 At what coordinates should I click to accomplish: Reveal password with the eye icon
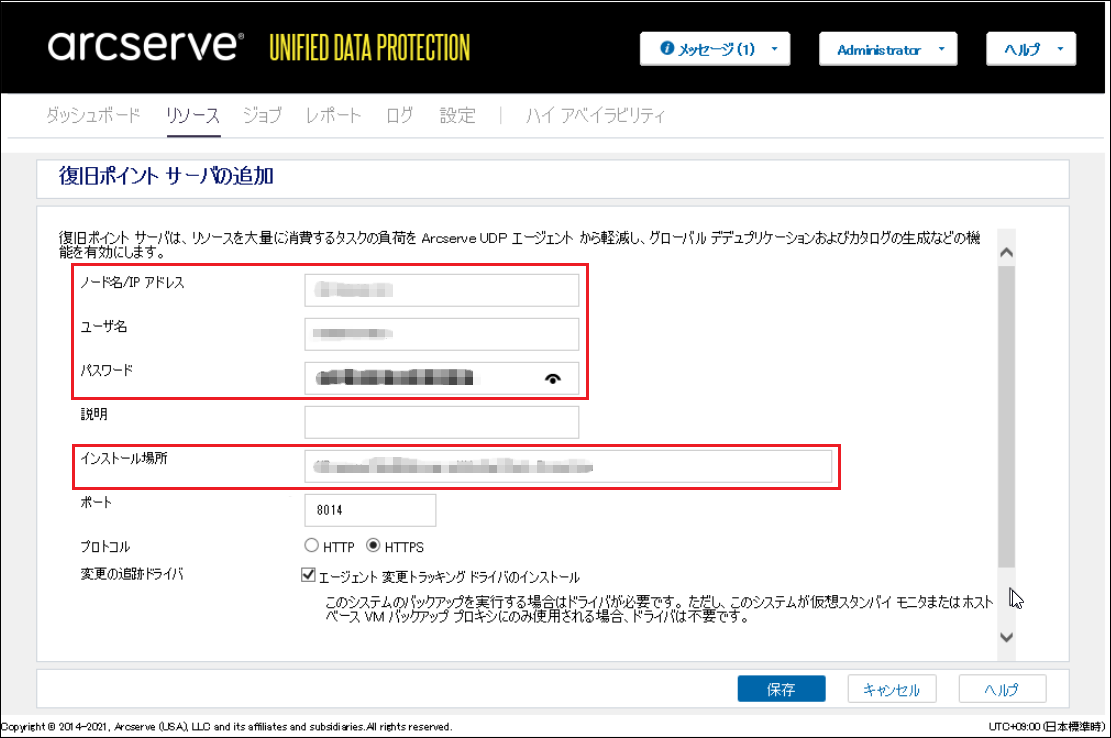pos(553,379)
